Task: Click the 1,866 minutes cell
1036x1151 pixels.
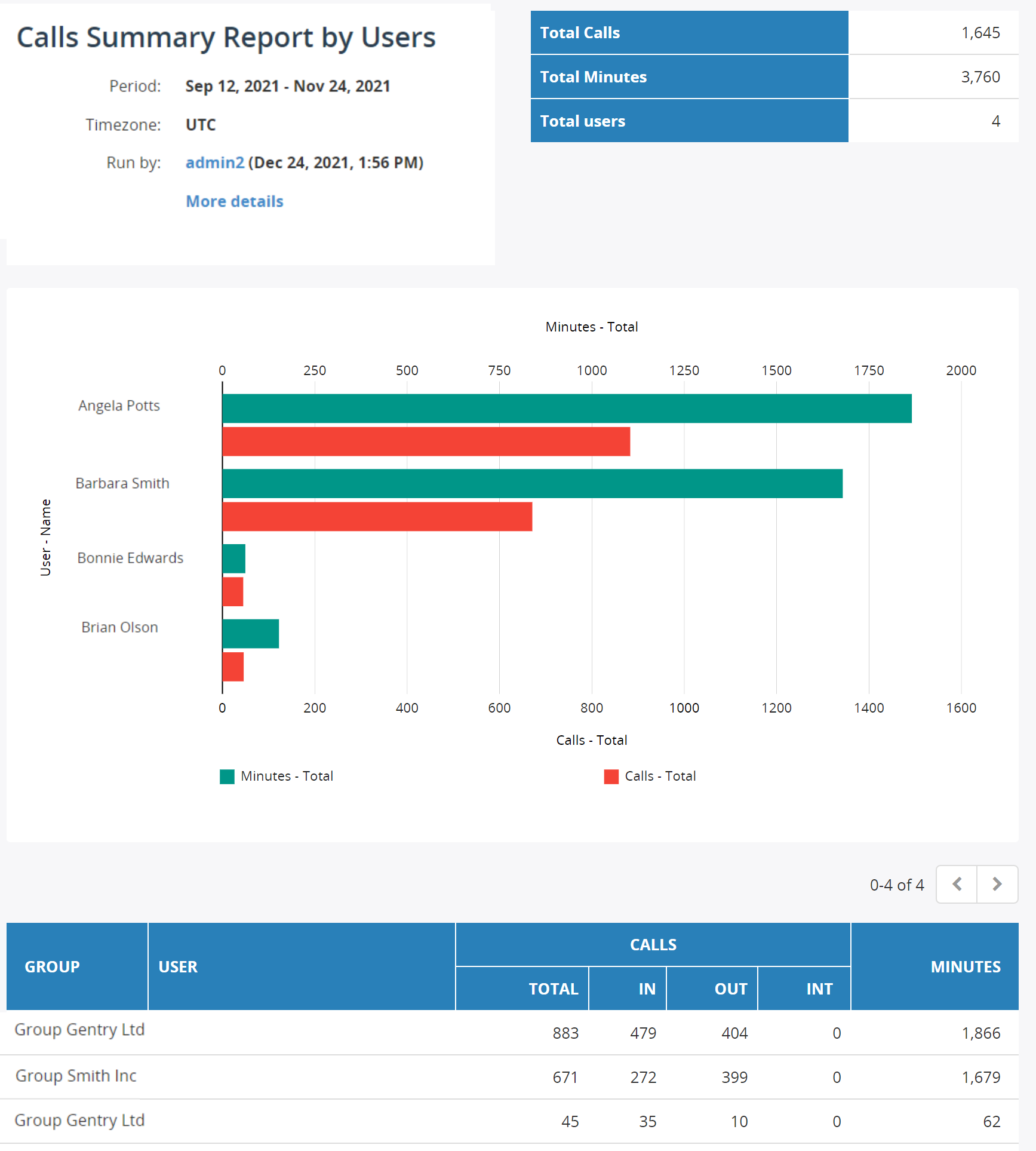Action: click(981, 1033)
